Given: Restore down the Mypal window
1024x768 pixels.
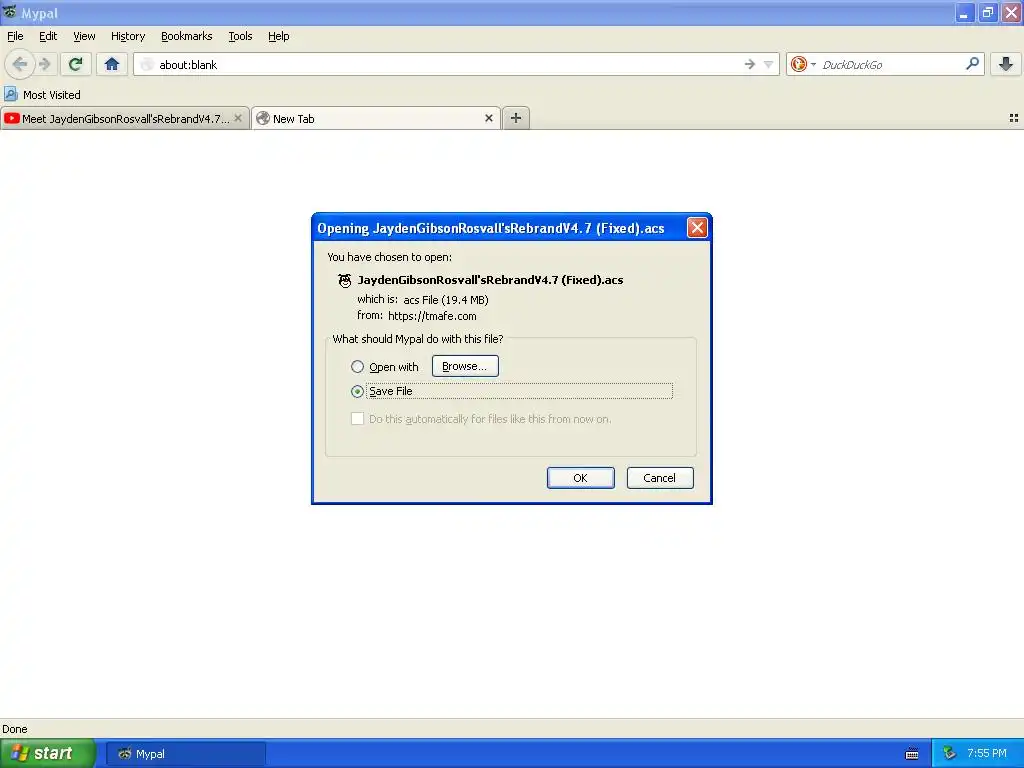Looking at the screenshot, I should 987,12.
